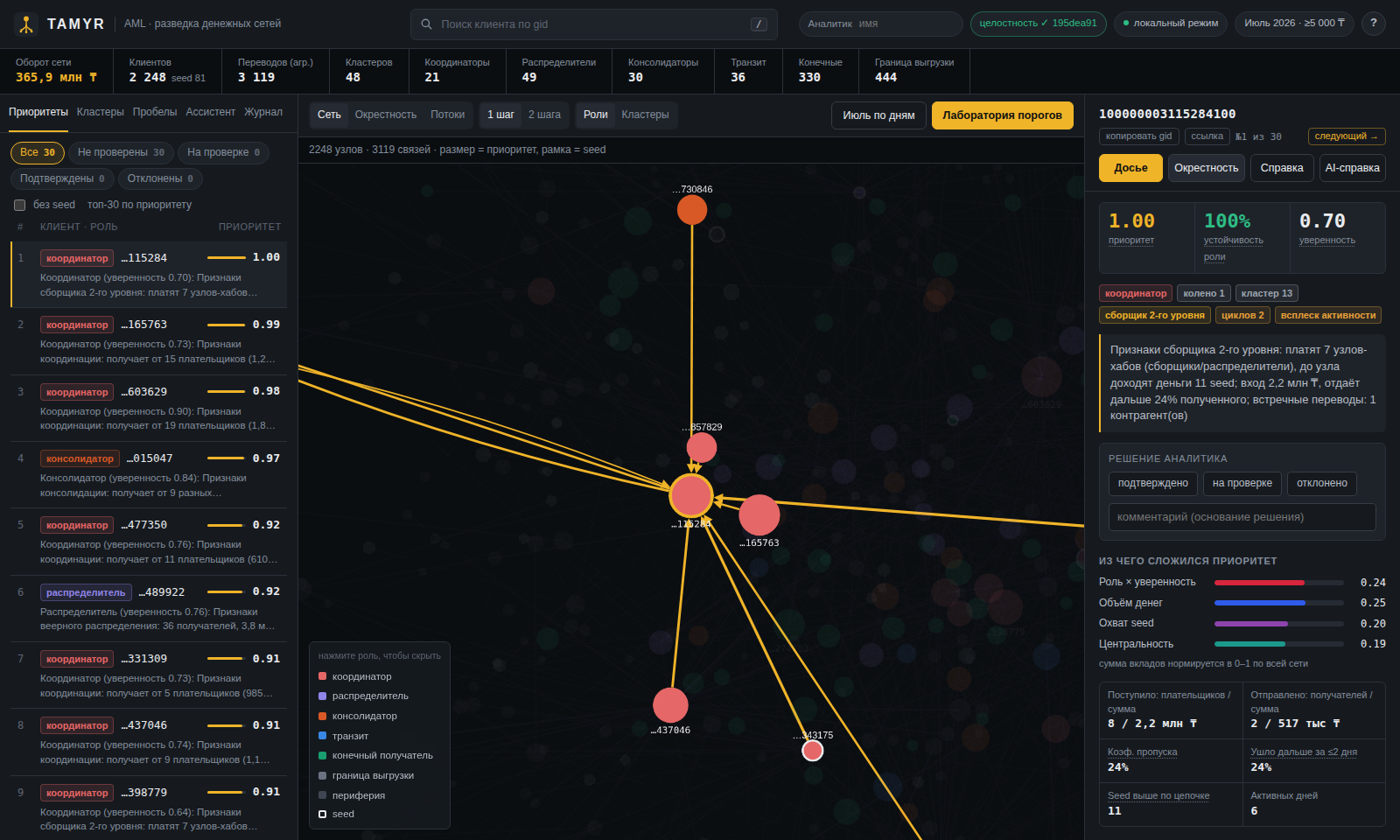
Task: Click the ссылка button
Action: (1207, 136)
